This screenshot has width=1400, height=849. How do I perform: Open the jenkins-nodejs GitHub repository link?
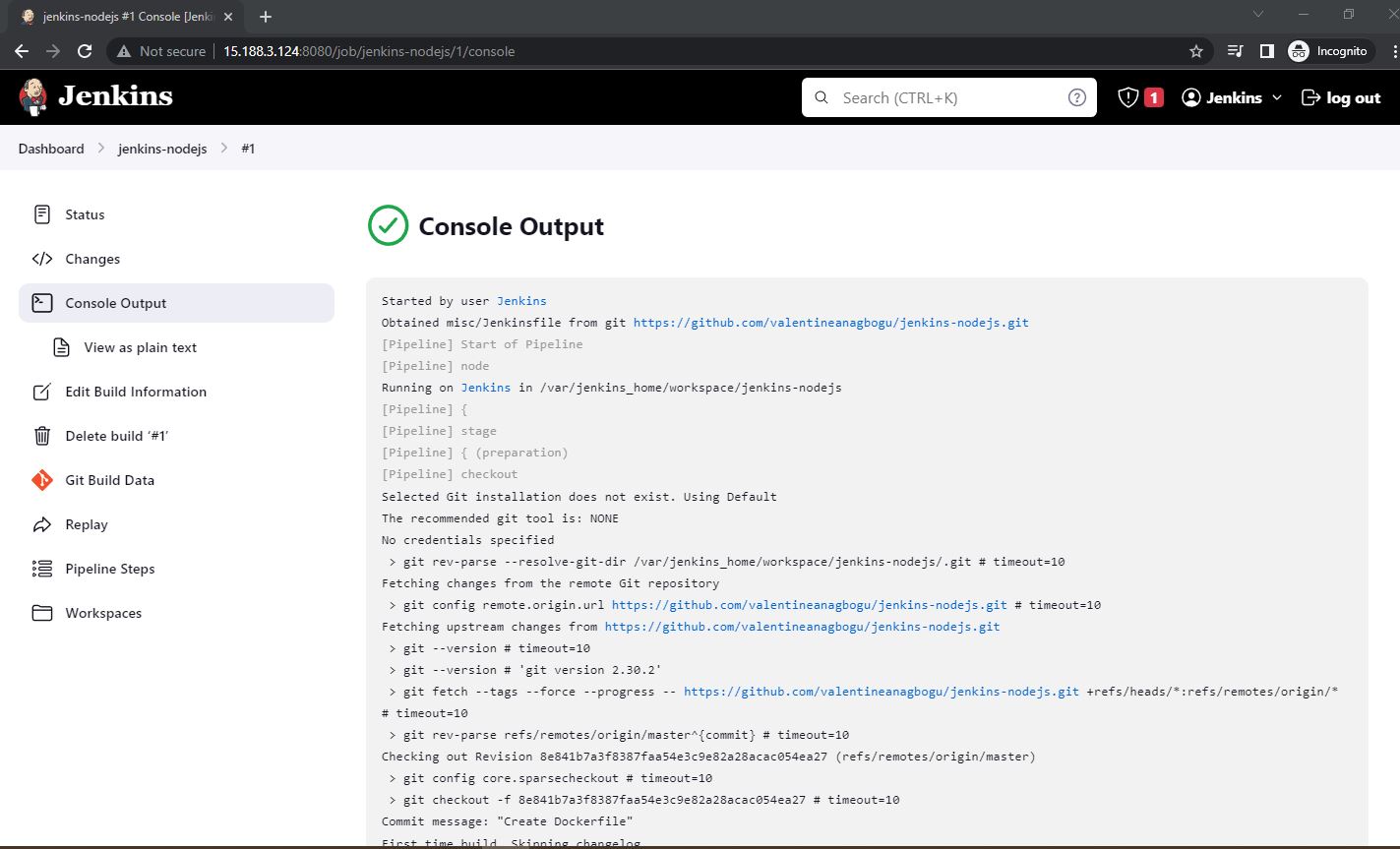click(x=830, y=322)
